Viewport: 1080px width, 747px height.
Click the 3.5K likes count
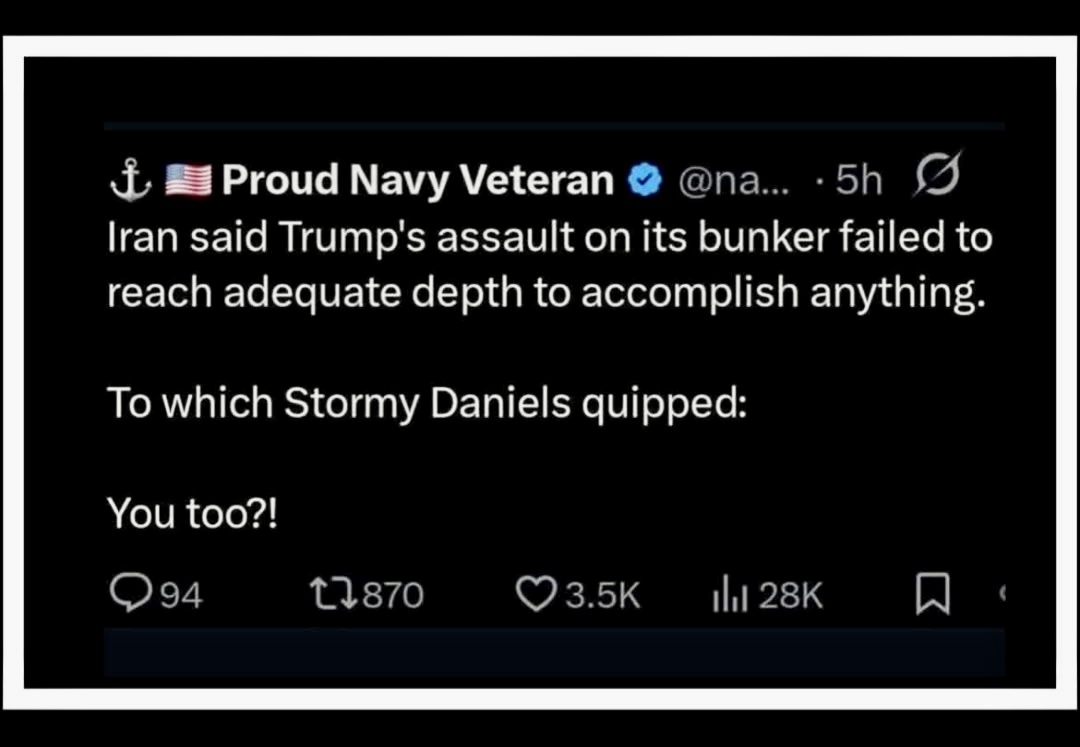point(602,597)
